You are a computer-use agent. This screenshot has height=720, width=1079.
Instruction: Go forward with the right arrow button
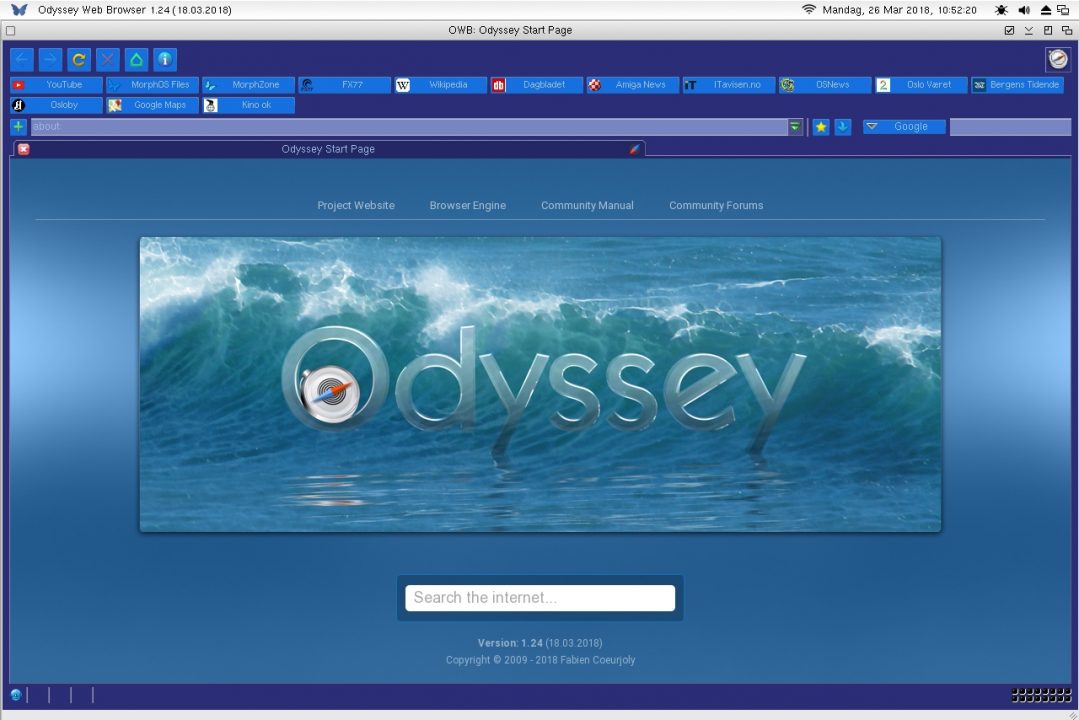click(x=50, y=59)
